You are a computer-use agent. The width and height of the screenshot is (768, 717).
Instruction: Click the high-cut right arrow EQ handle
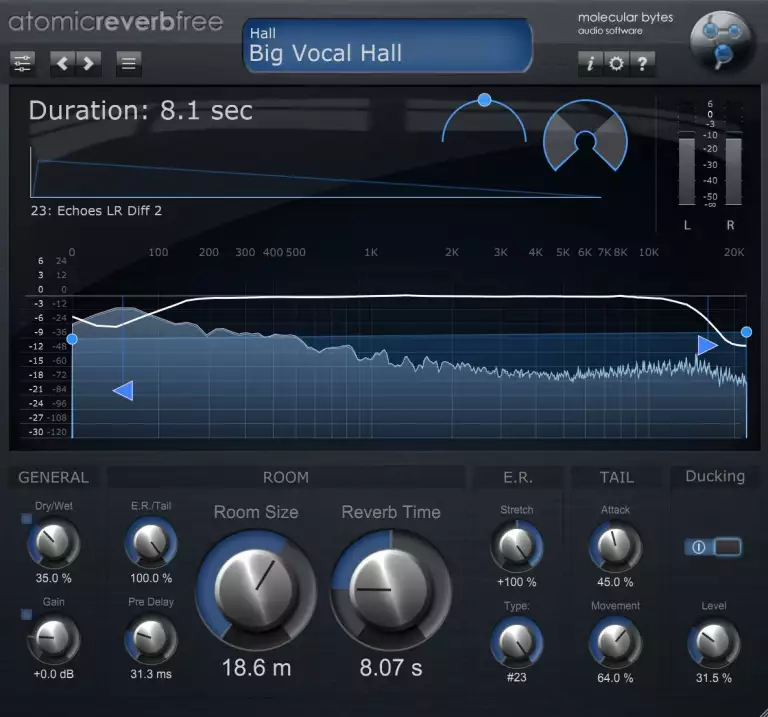coord(707,345)
